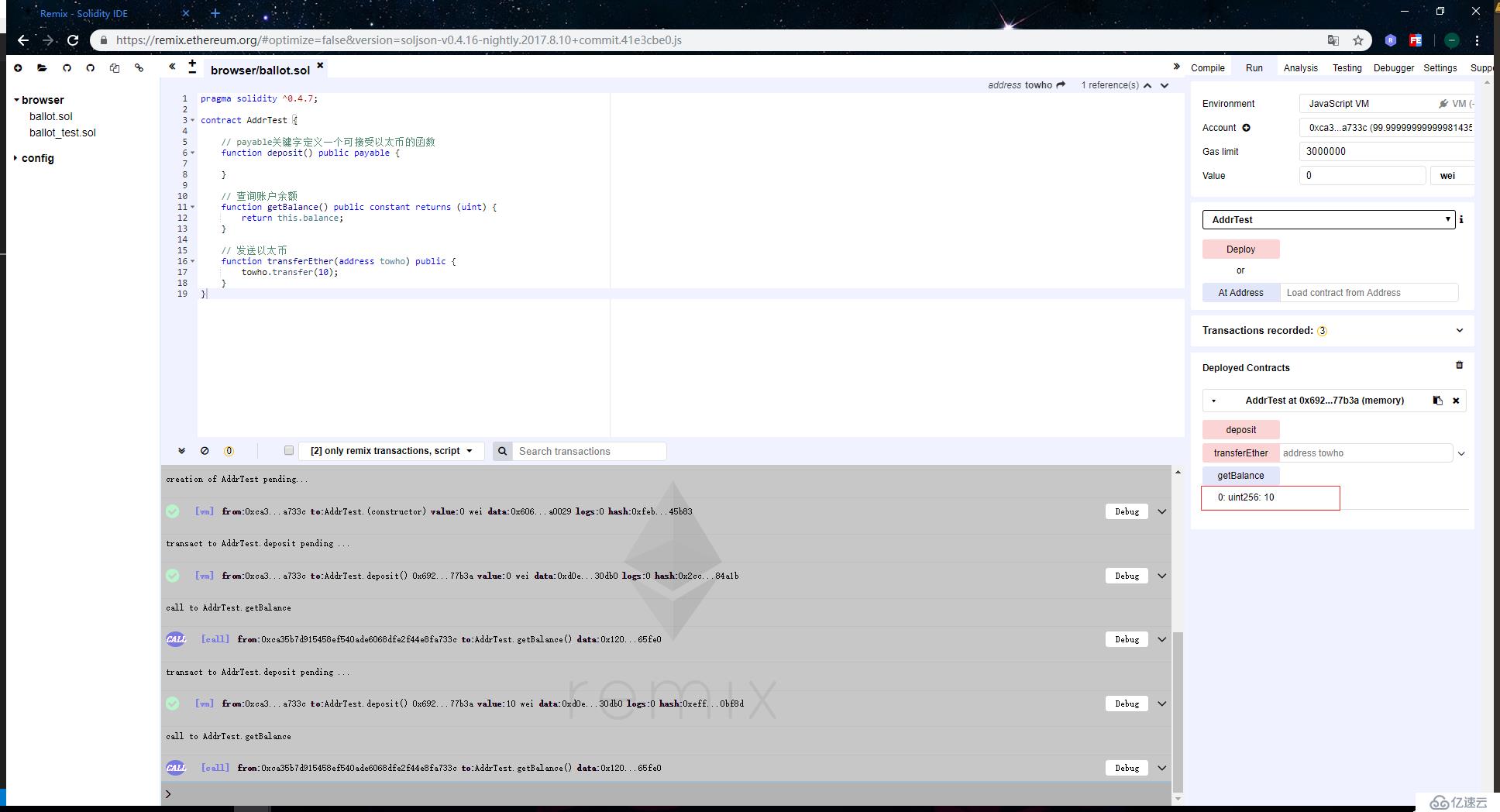1500x812 pixels.
Task: Open the Testing tab
Action: [x=1347, y=68]
